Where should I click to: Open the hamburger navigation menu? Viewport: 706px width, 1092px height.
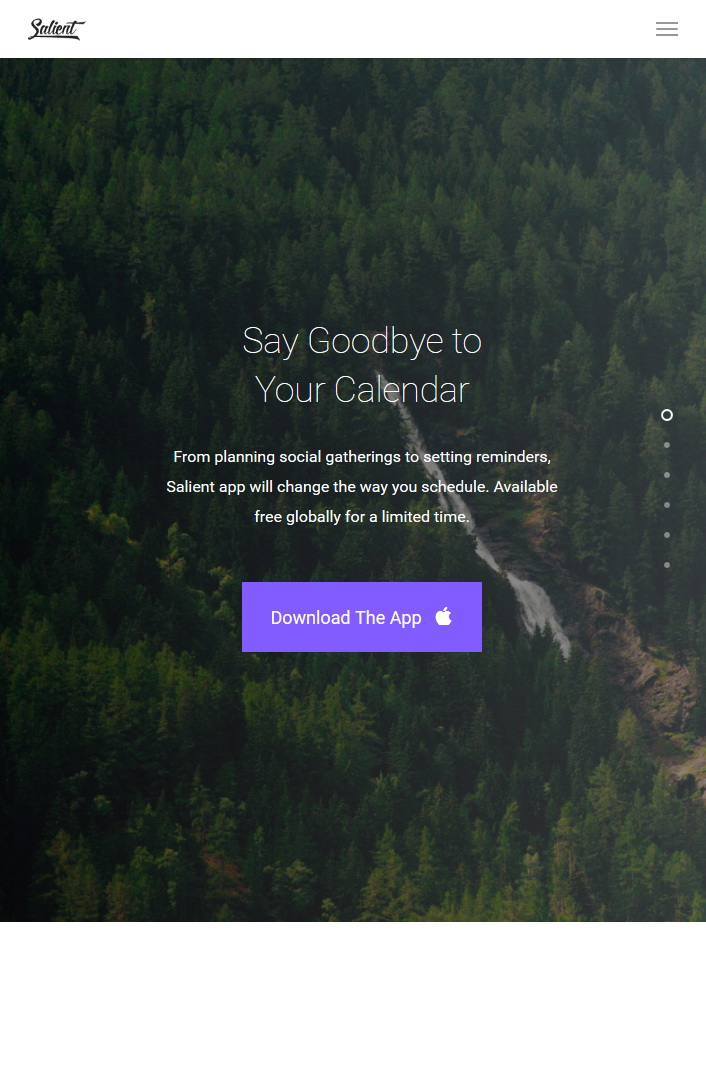pos(666,29)
